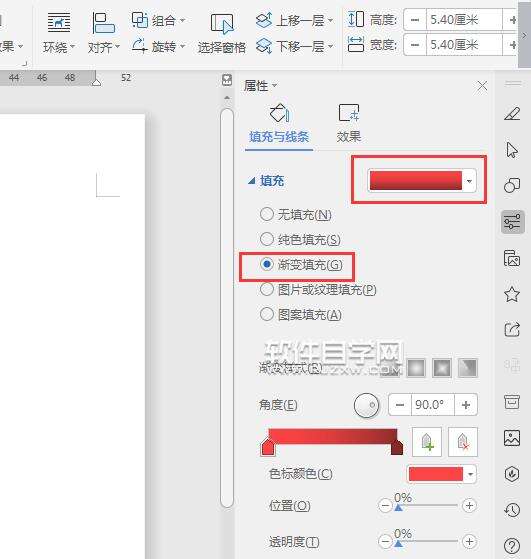This screenshot has width=531, height=559.
Task: Open 选择窗格 selection pane
Action: (x=222, y=33)
